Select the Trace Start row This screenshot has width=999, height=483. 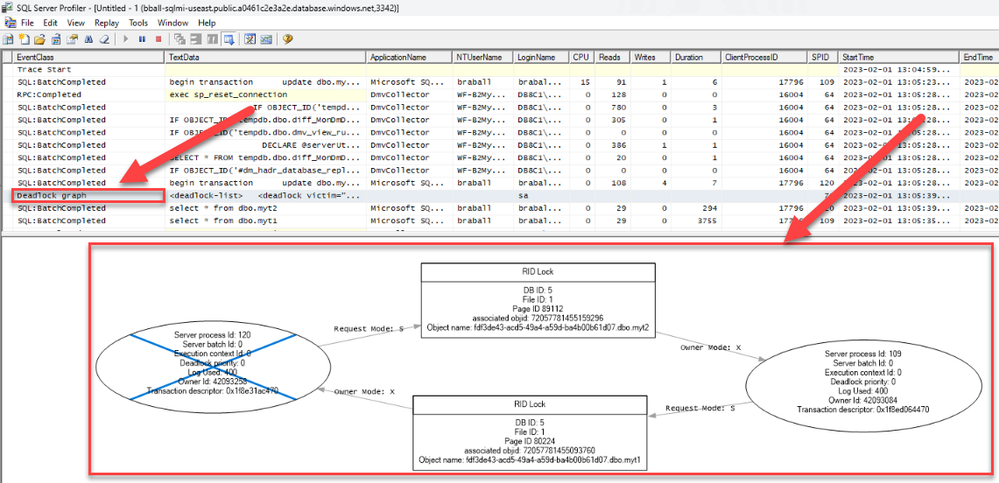pyautogui.click(x=500, y=69)
